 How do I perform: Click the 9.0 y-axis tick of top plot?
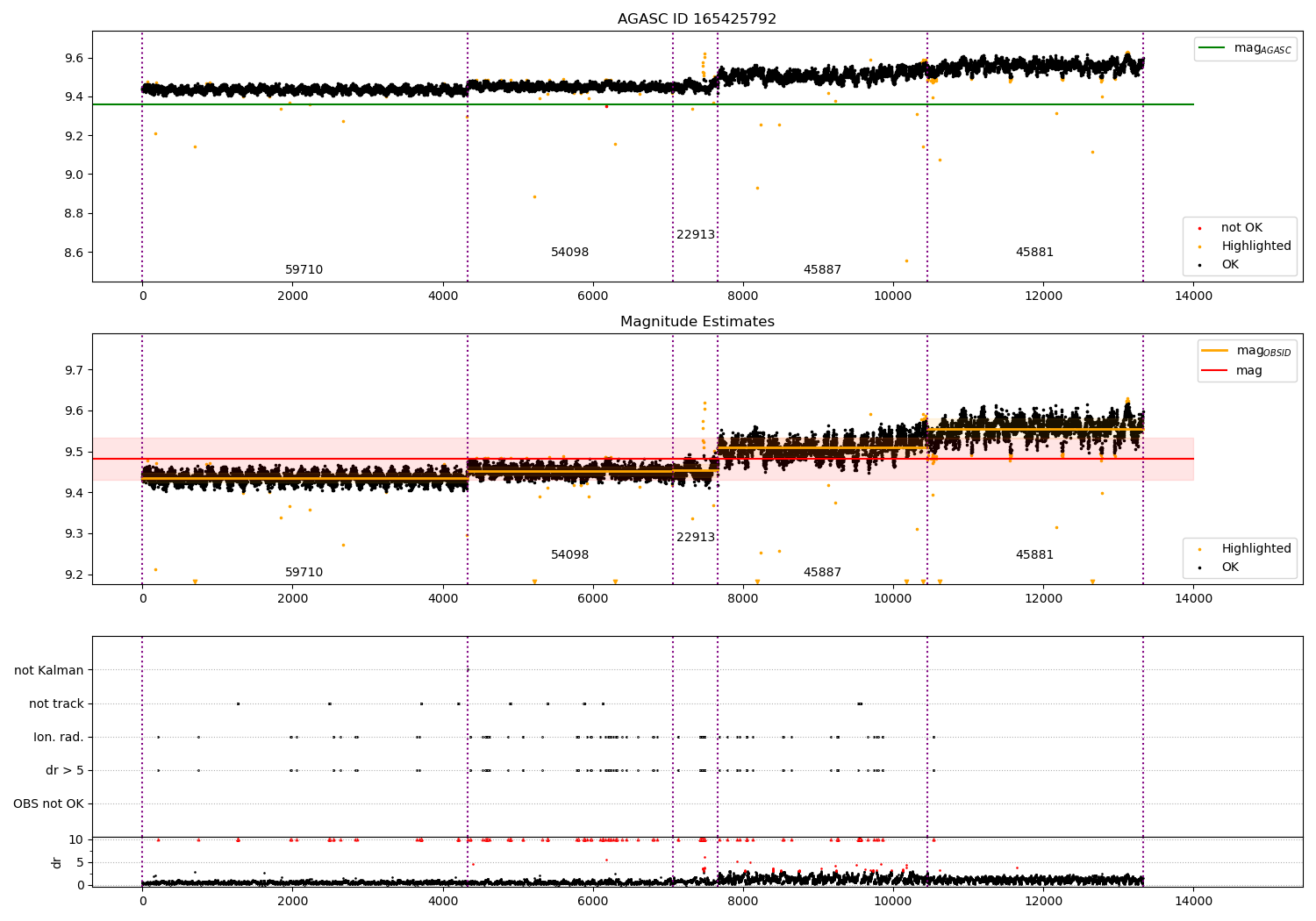pos(74,175)
